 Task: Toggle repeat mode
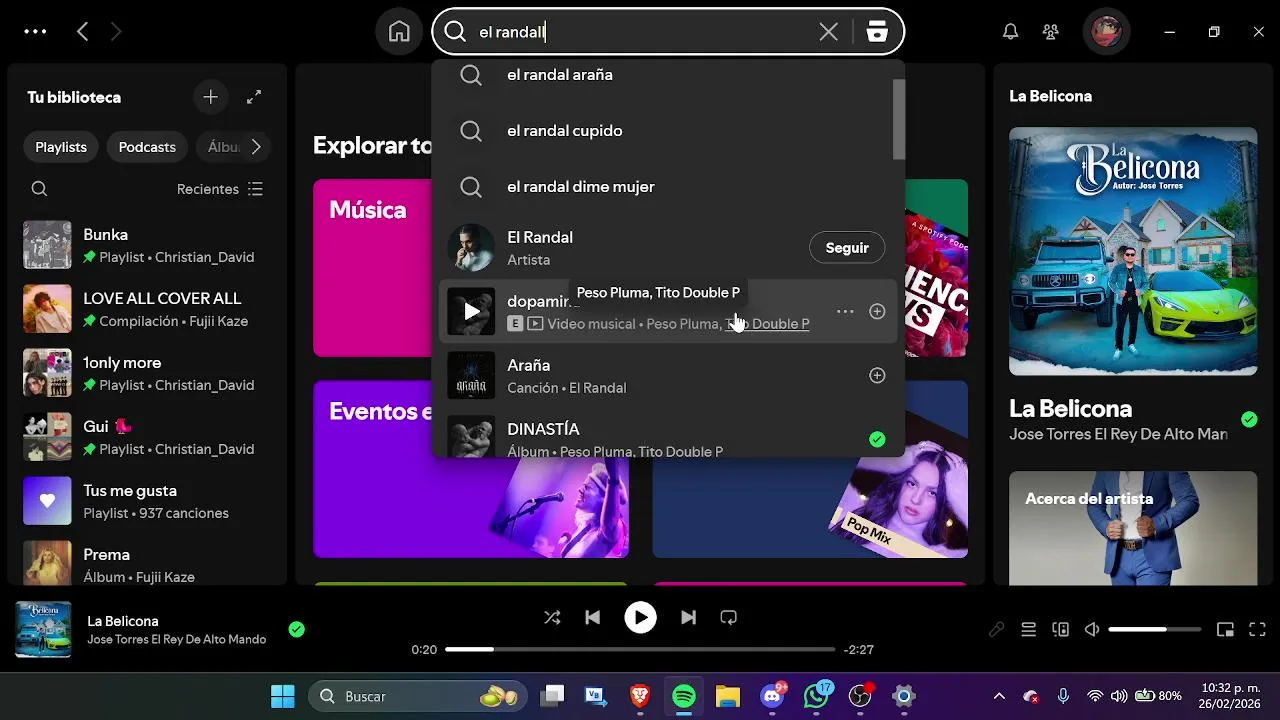click(x=728, y=618)
